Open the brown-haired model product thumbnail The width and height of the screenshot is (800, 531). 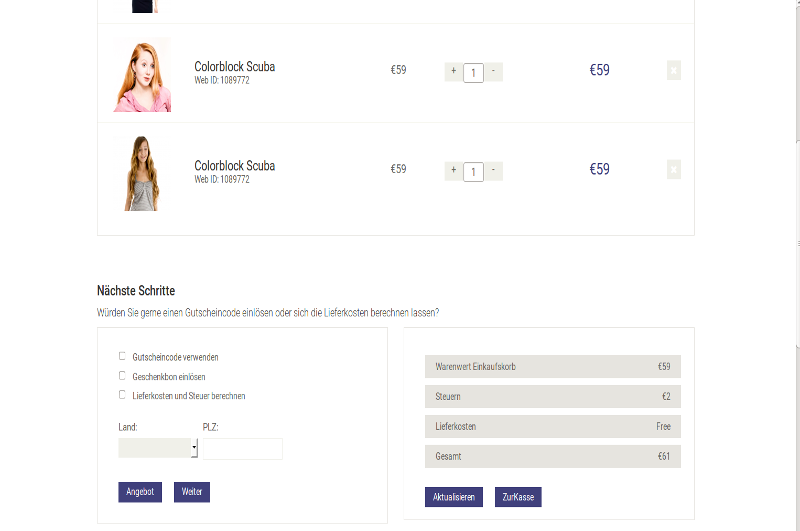pos(142,173)
